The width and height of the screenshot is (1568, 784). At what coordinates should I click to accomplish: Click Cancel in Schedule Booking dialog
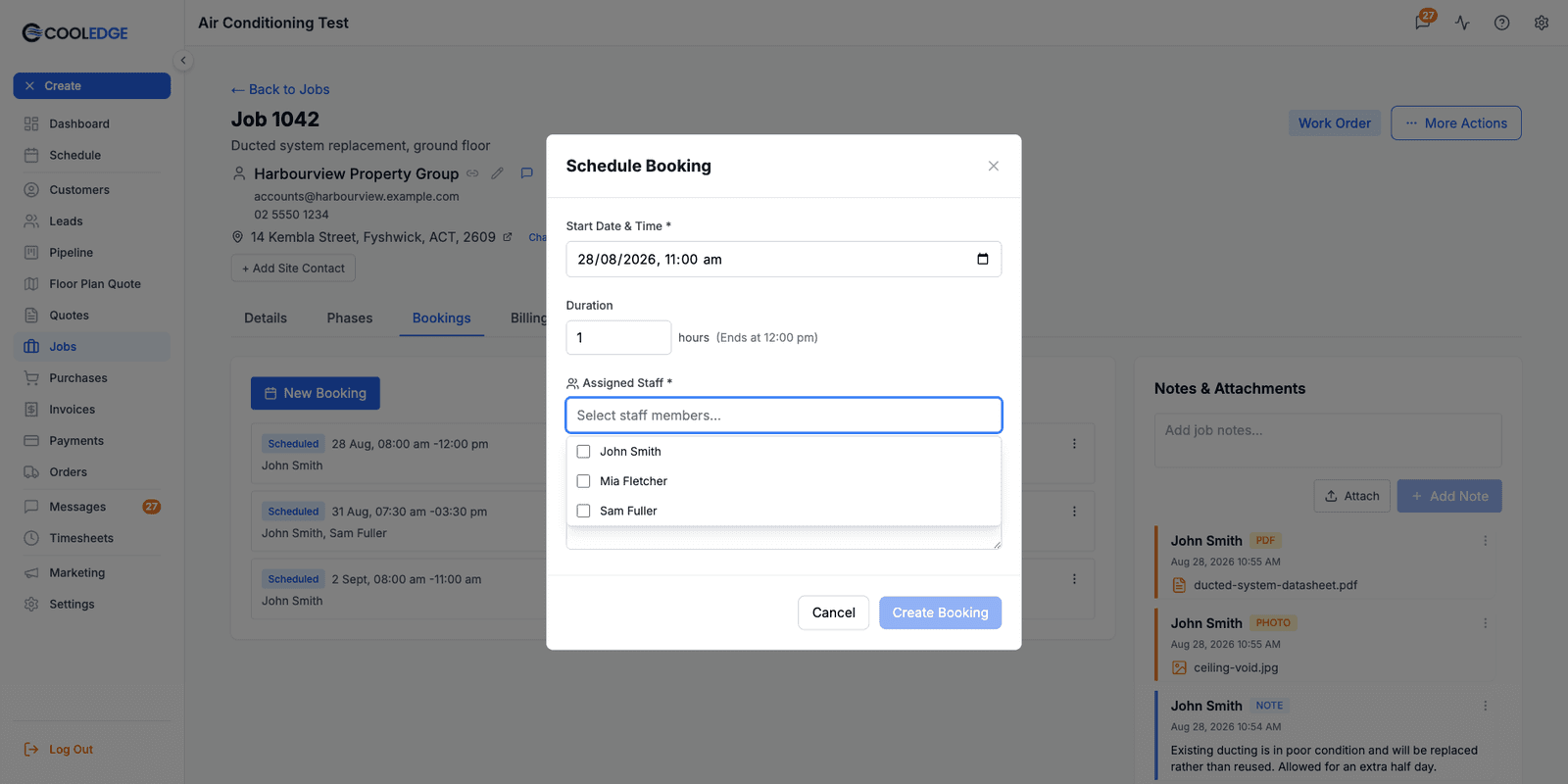[x=833, y=612]
